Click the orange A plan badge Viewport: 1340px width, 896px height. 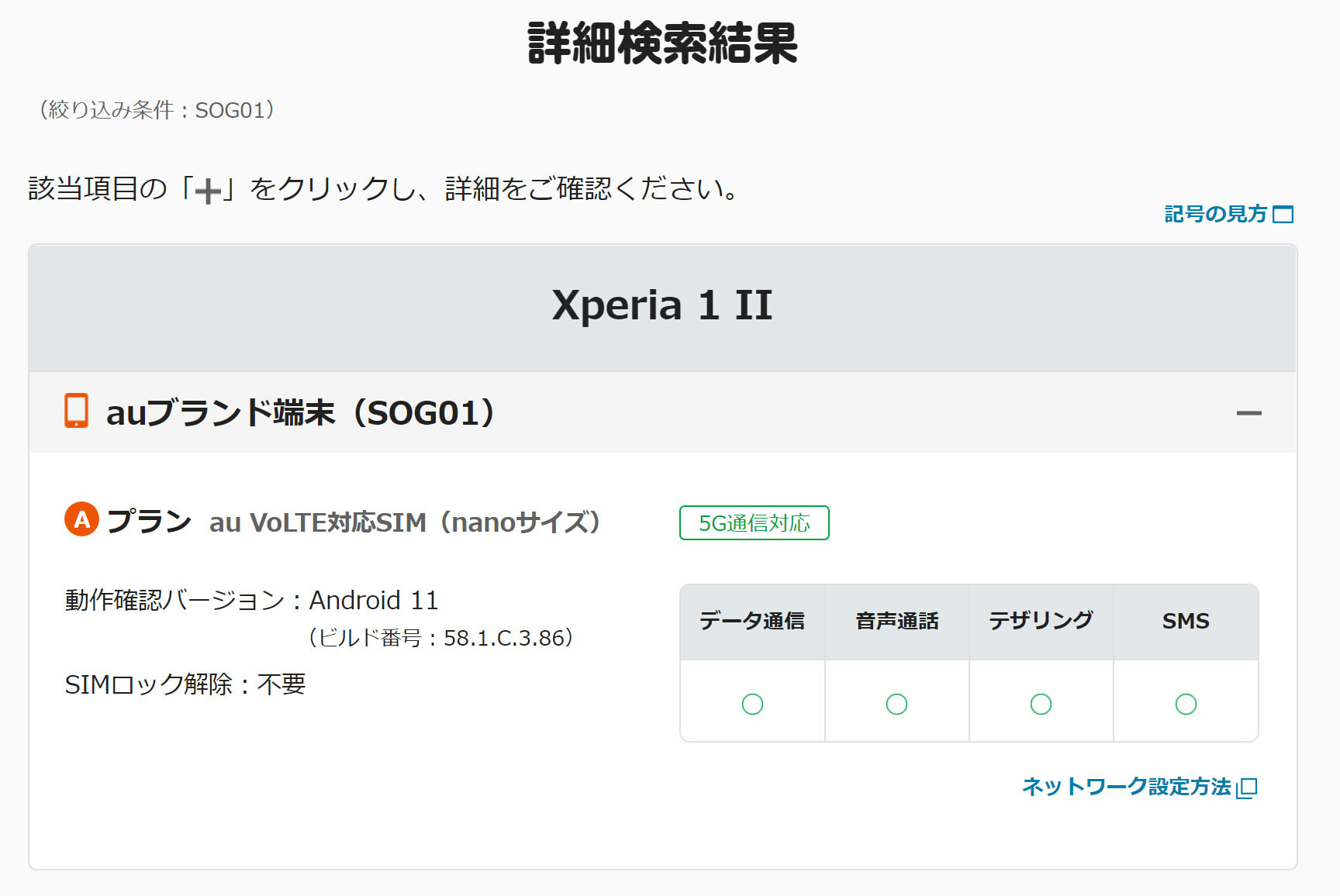coord(81,519)
